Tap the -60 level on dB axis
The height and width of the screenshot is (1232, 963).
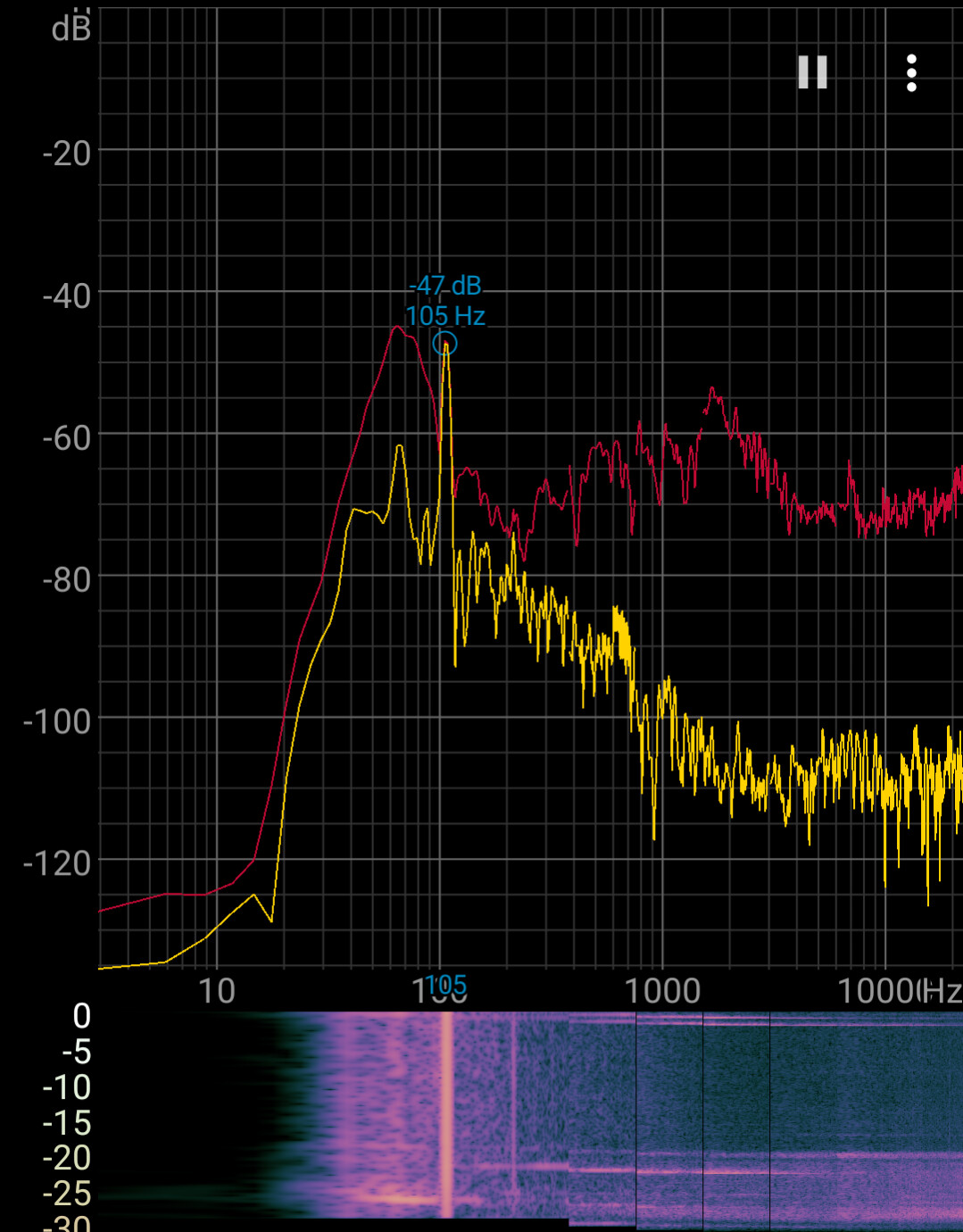(x=67, y=438)
